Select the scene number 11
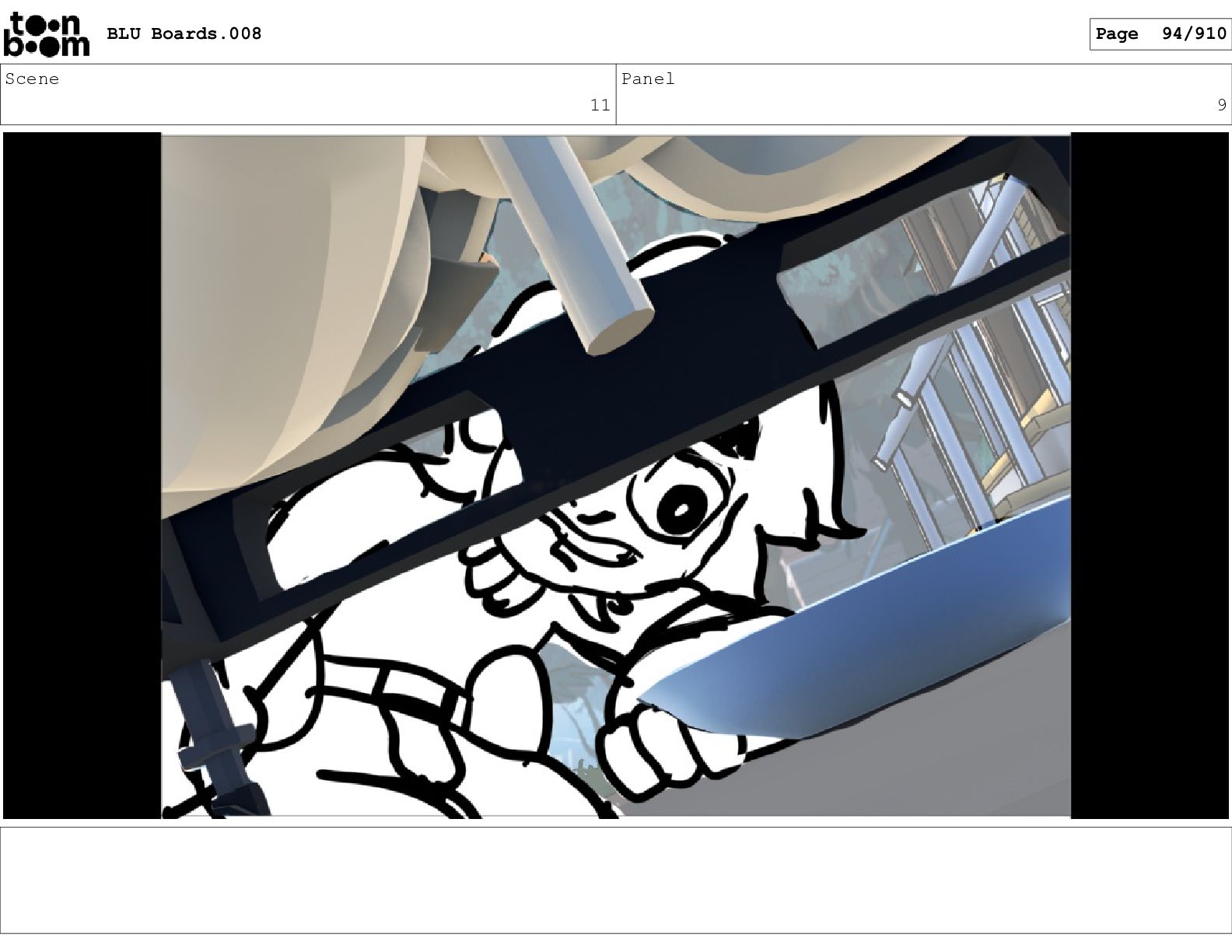The width and height of the screenshot is (1232, 952). click(x=600, y=105)
